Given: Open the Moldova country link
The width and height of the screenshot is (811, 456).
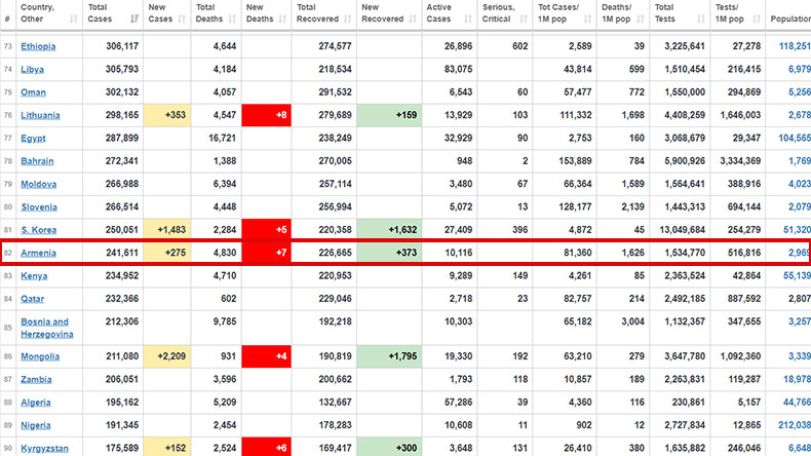Looking at the screenshot, I should (x=39, y=184).
